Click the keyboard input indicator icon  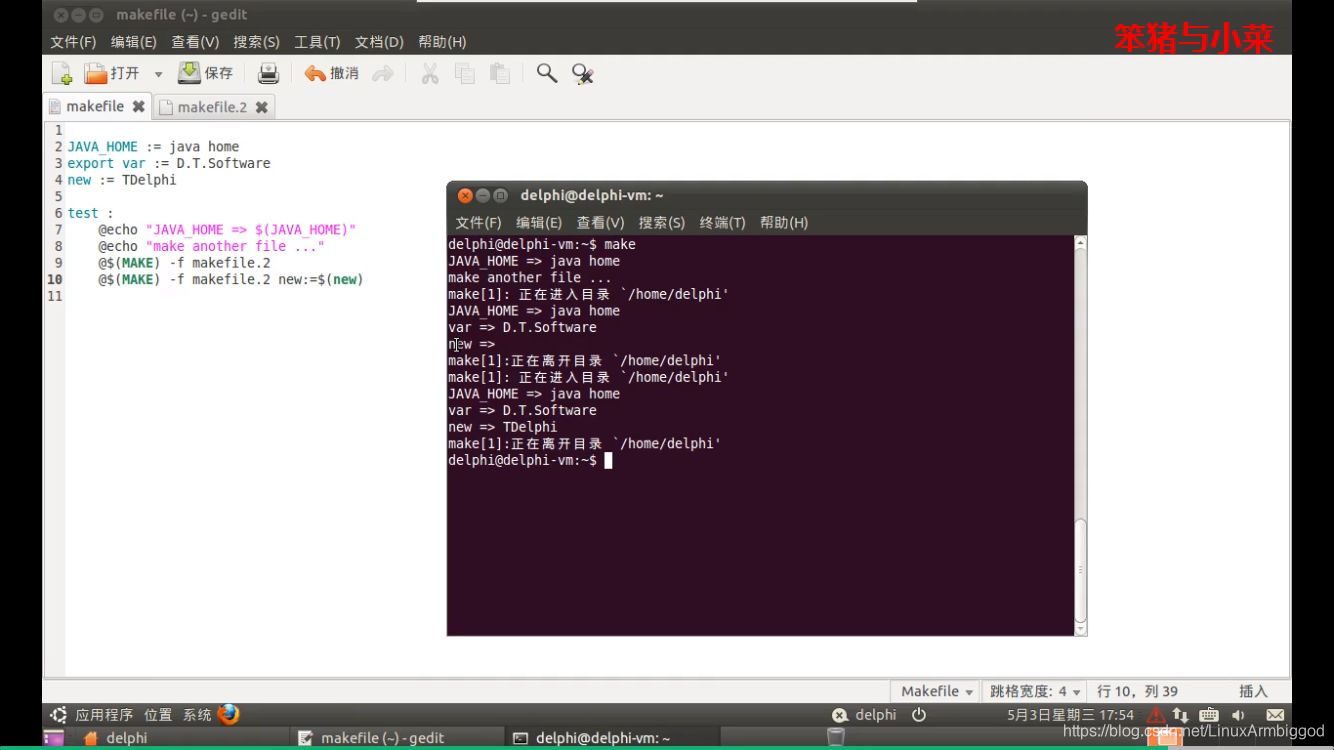(x=1209, y=715)
